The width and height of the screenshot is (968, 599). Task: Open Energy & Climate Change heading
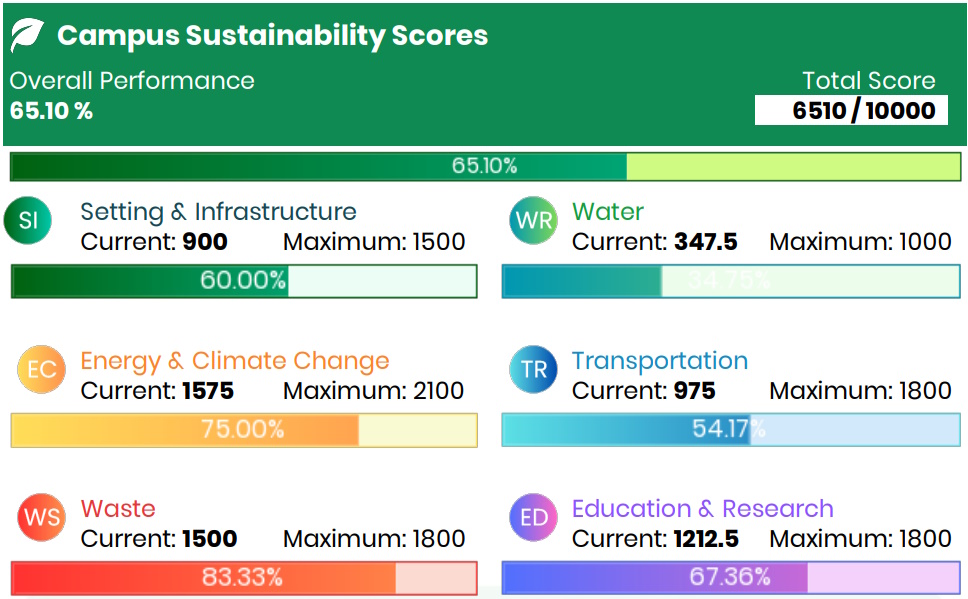click(x=235, y=361)
